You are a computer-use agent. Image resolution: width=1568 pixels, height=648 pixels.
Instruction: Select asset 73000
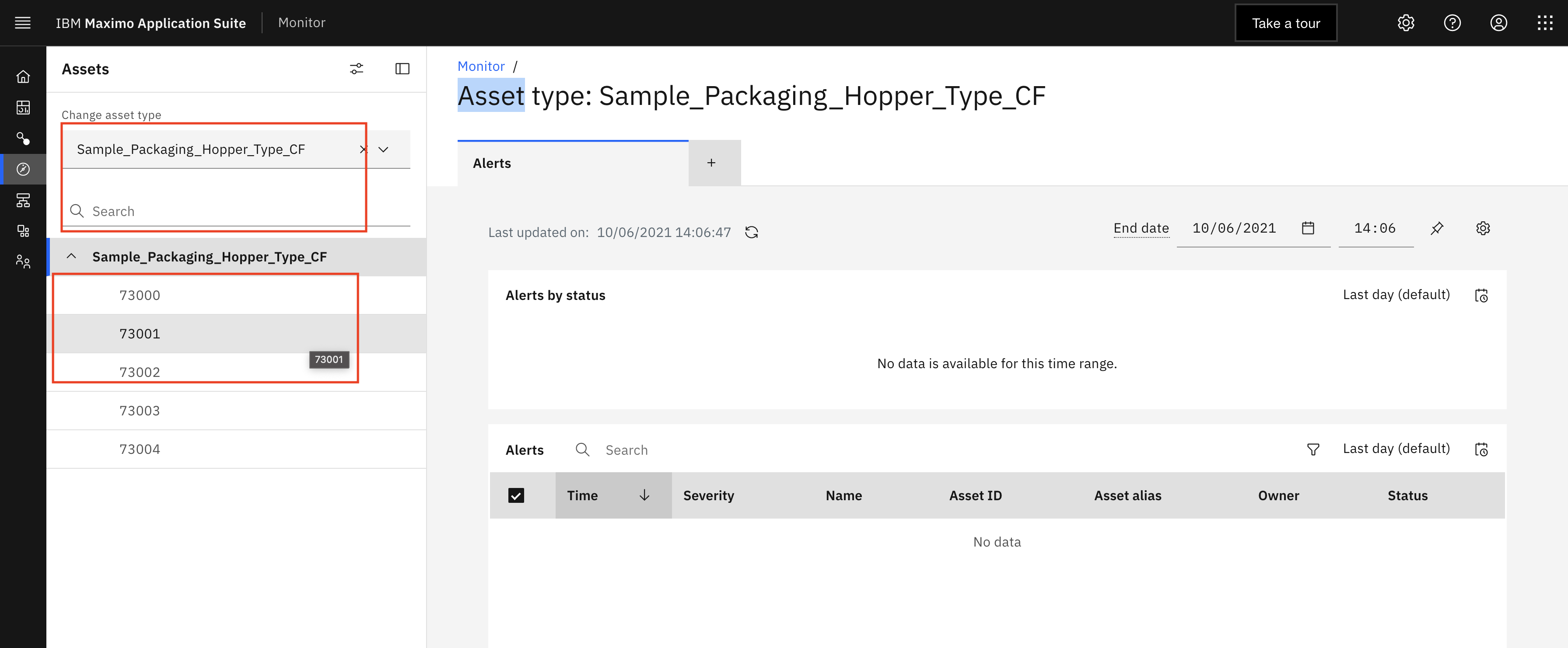(x=236, y=295)
